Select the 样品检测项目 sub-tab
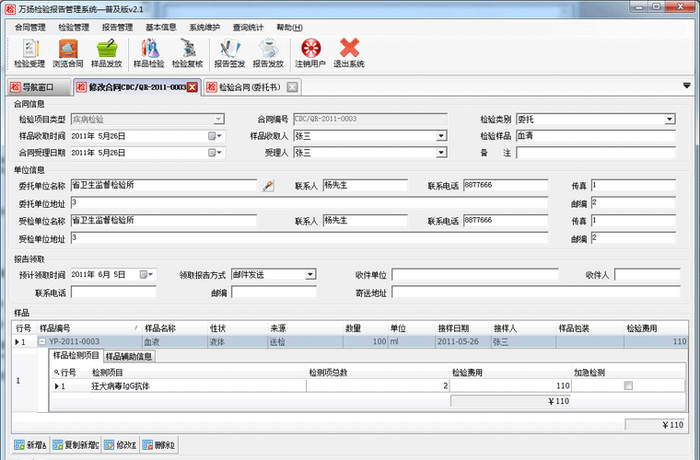The image size is (700, 460). [76, 355]
